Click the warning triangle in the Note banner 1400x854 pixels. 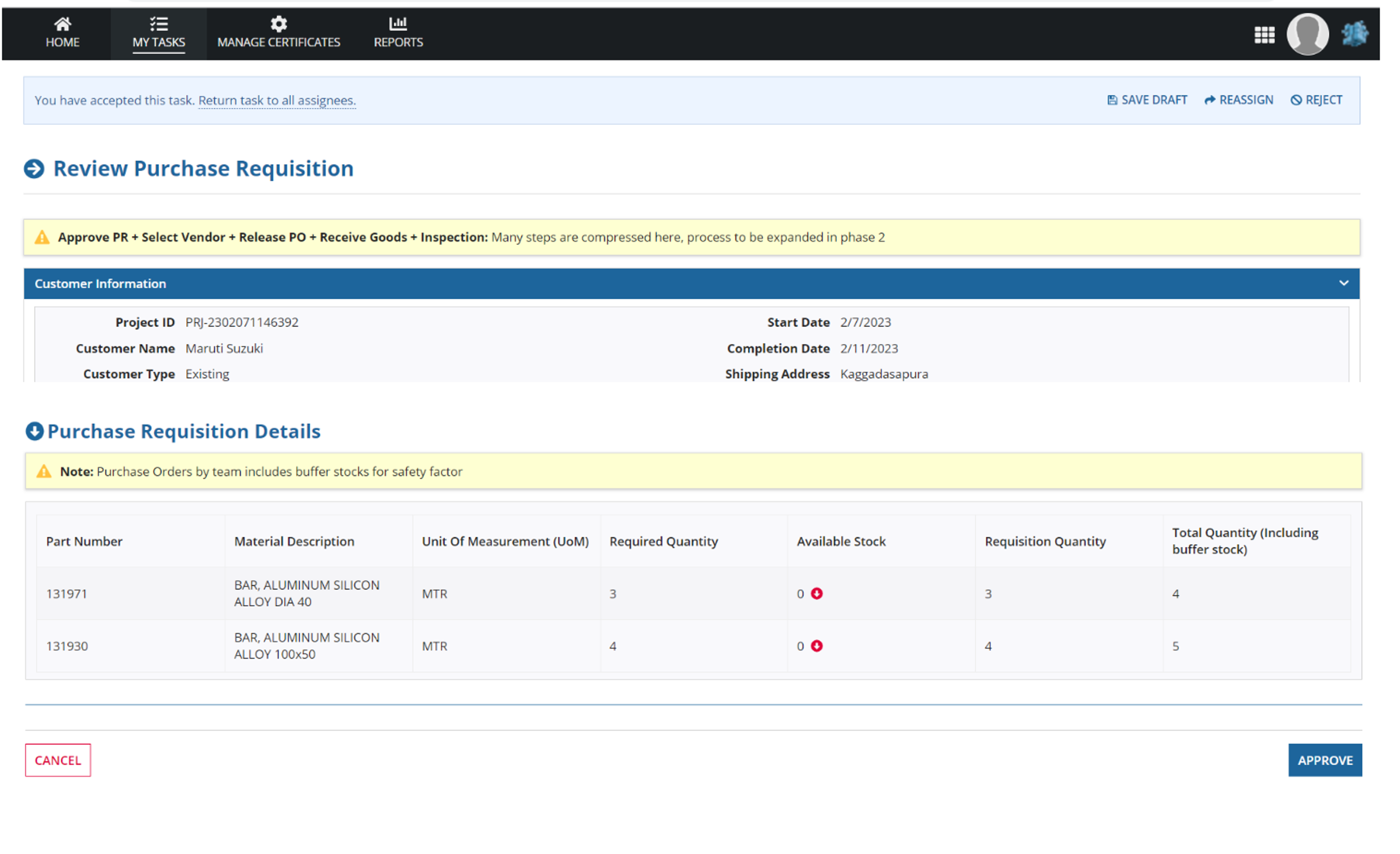click(44, 471)
